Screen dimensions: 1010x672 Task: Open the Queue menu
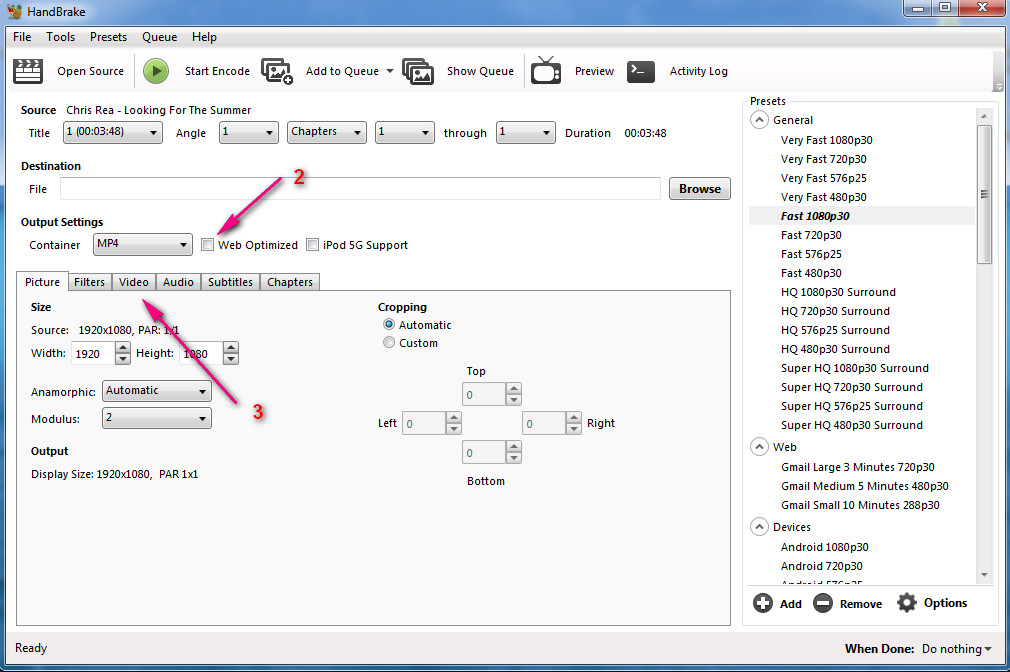click(160, 37)
